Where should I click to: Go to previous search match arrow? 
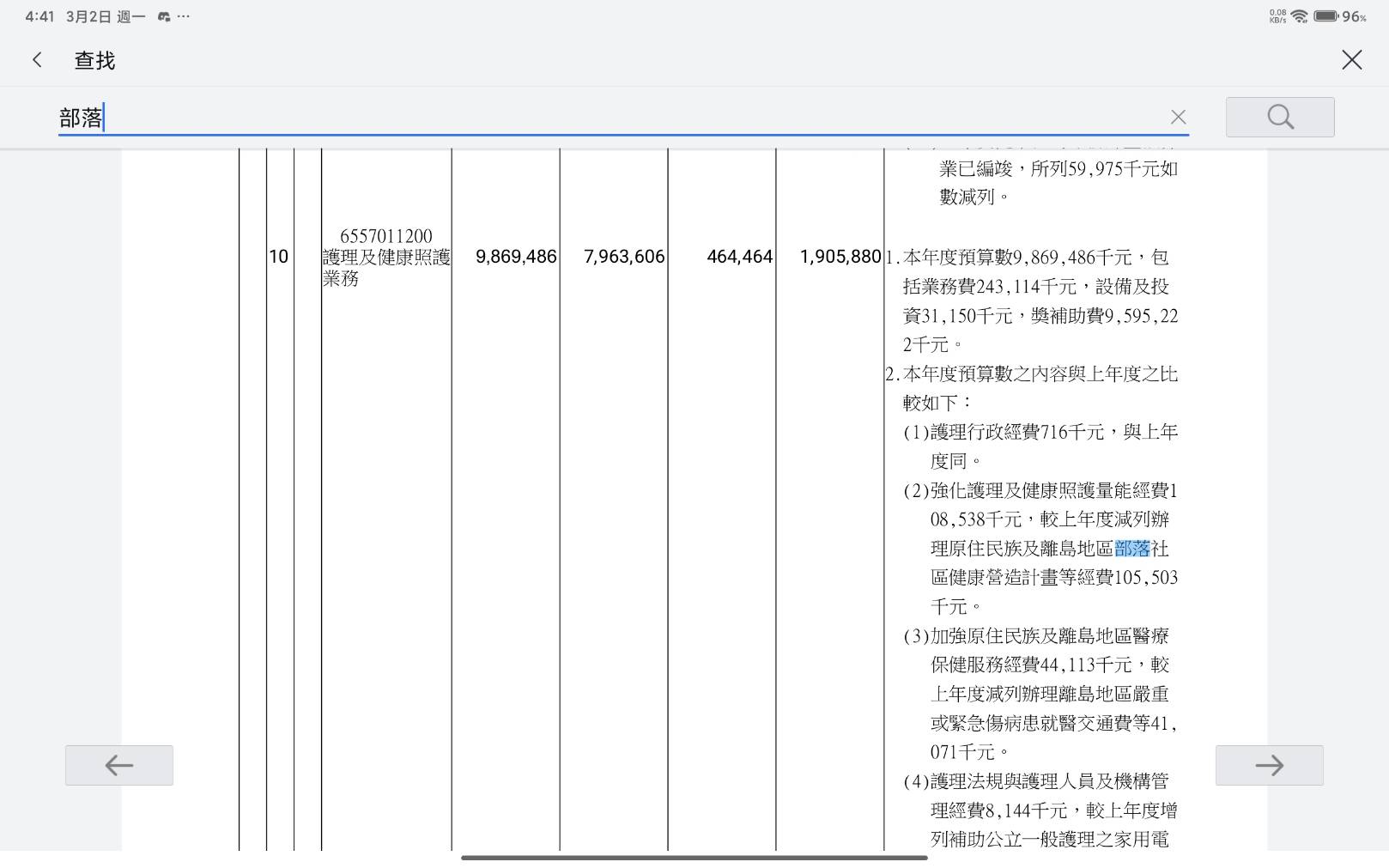[119, 765]
